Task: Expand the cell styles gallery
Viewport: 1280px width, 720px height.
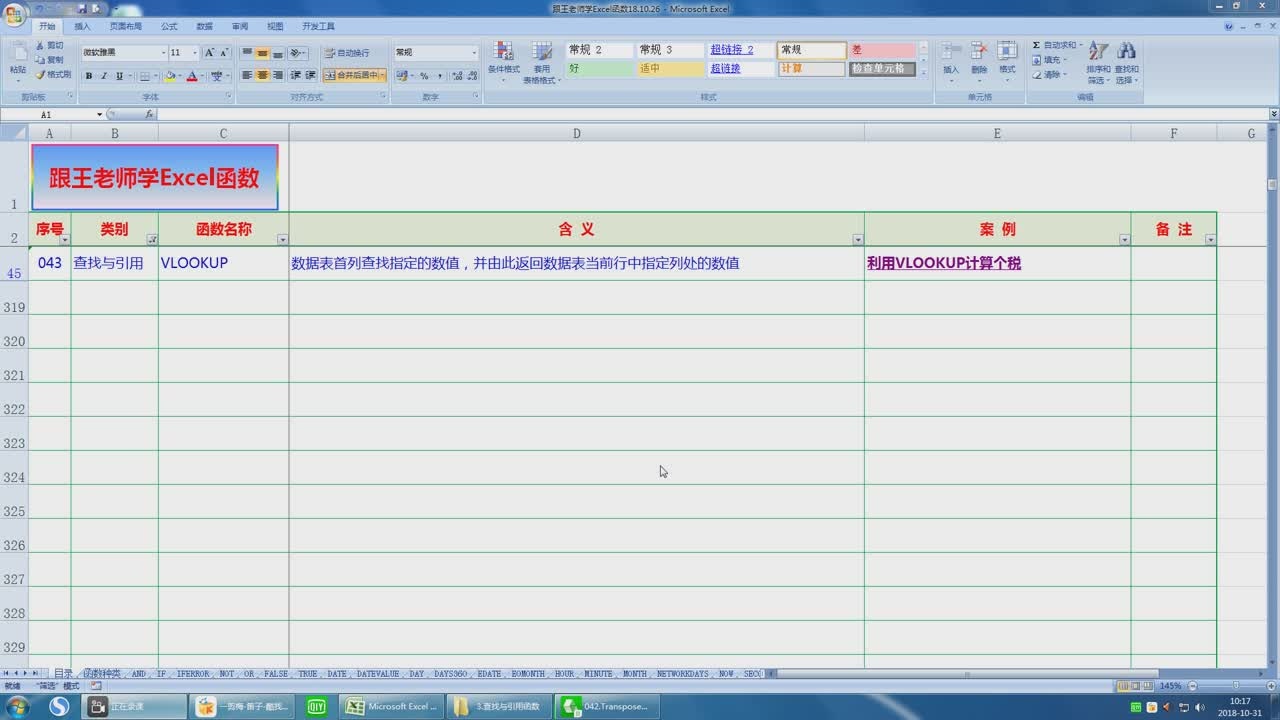Action: point(923,73)
